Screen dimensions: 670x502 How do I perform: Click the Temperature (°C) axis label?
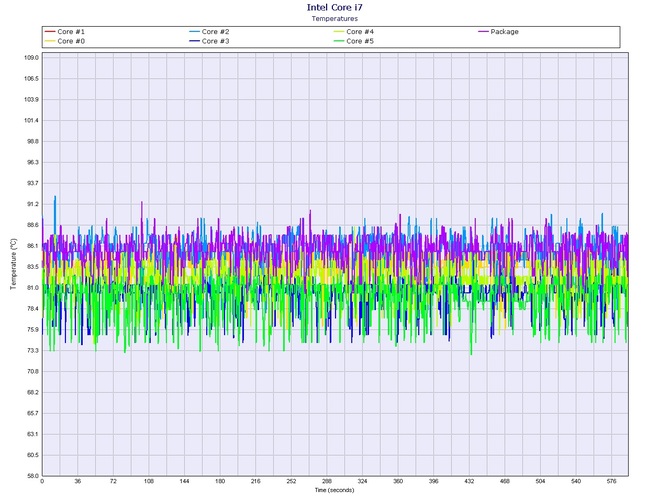tap(13, 264)
